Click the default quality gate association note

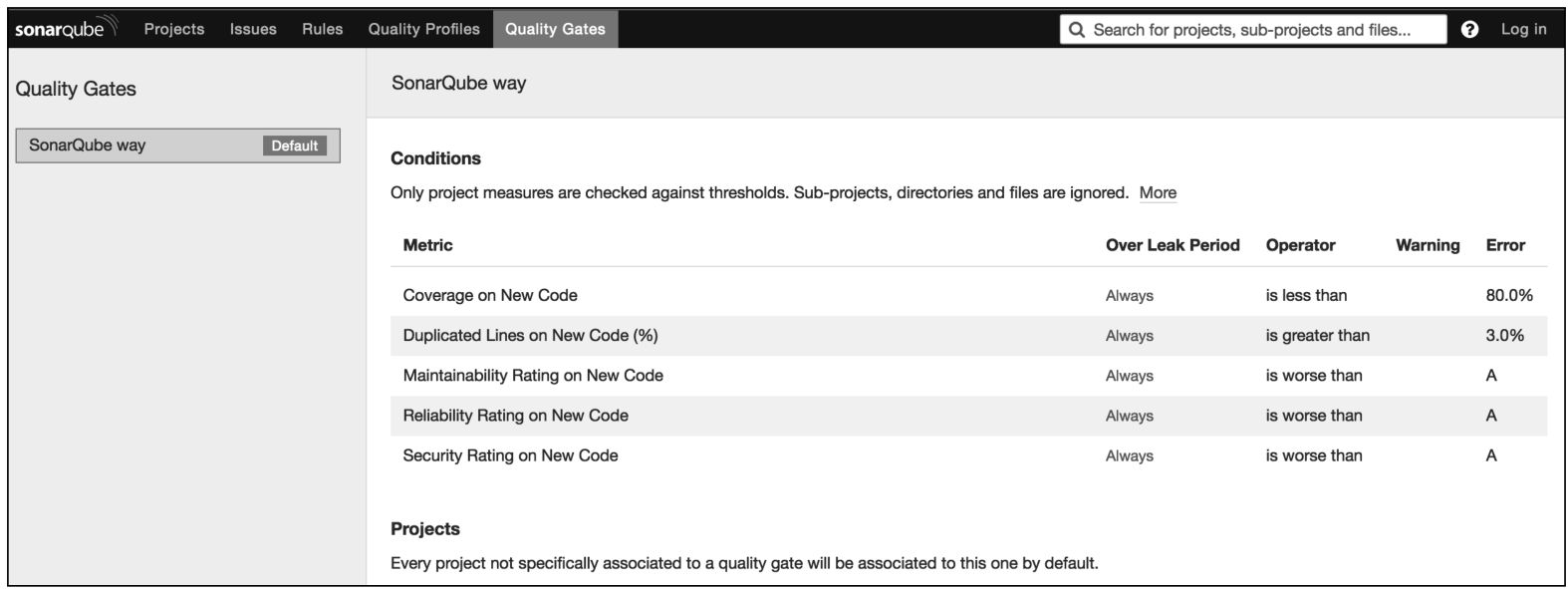(744, 563)
